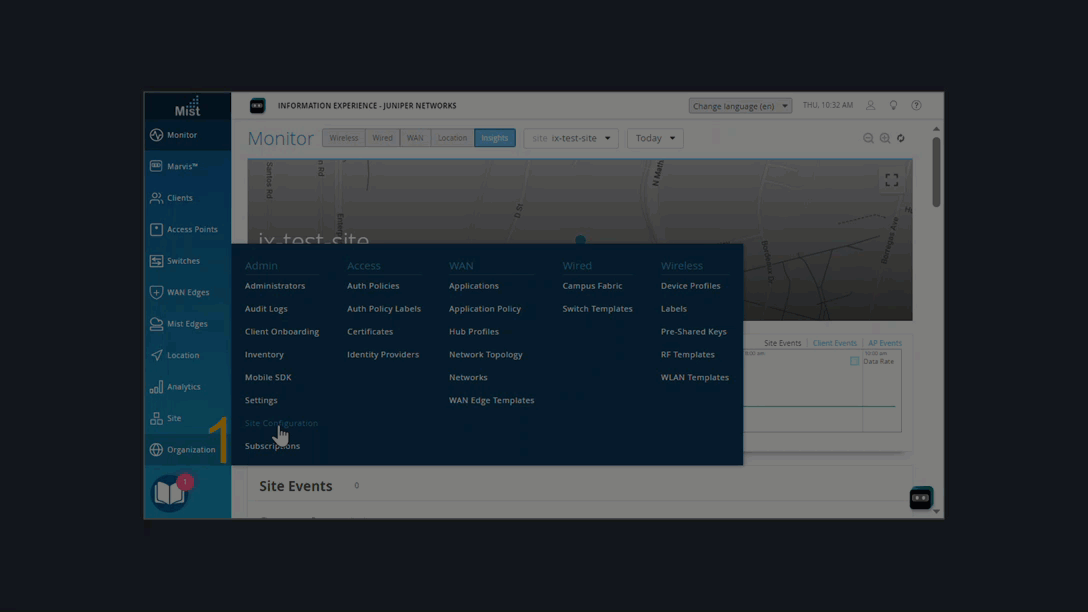Open Settings in the Admin menu
Screen dimensions: 1088x612
pyautogui.click(x=261, y=400)
